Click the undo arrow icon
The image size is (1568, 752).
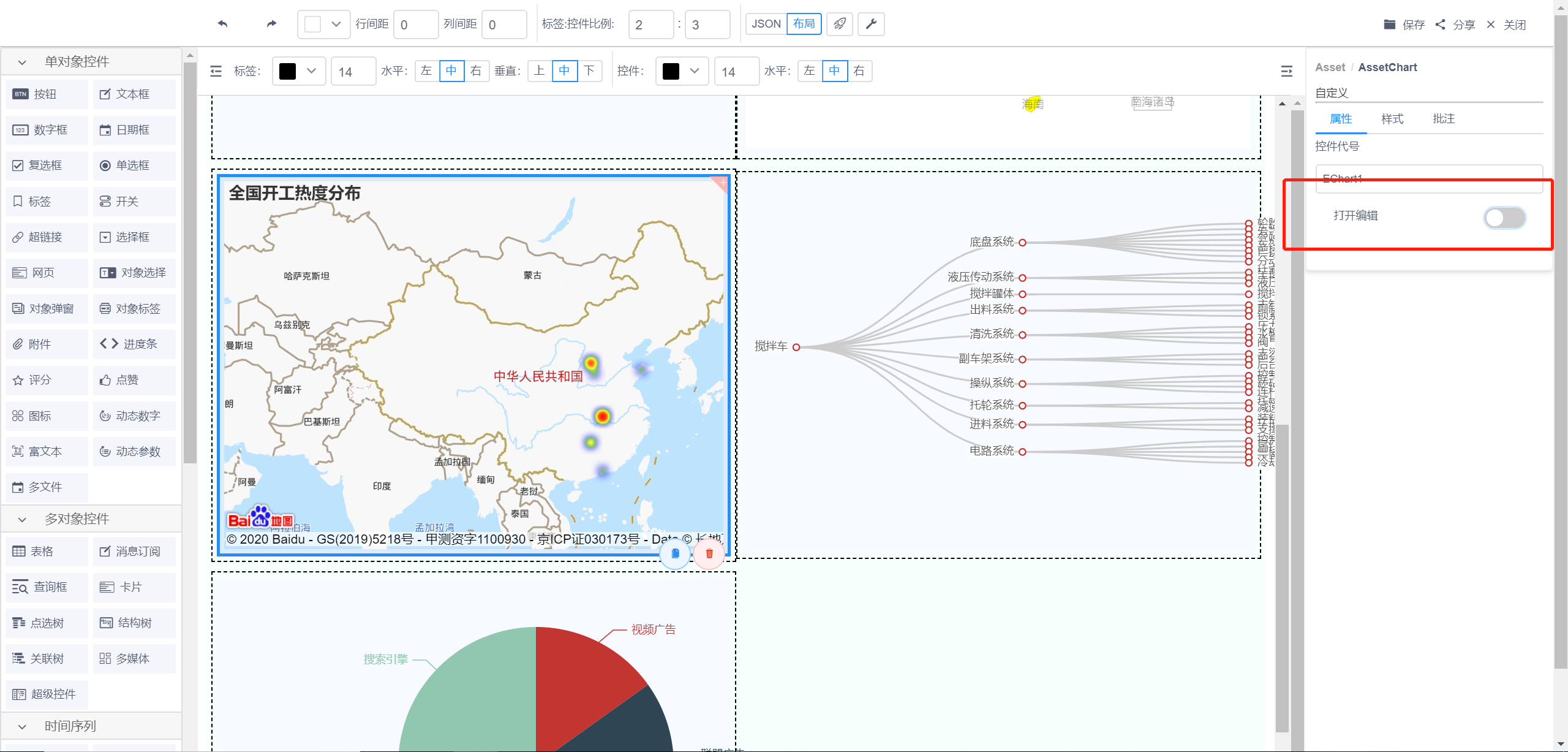(223, 24)
